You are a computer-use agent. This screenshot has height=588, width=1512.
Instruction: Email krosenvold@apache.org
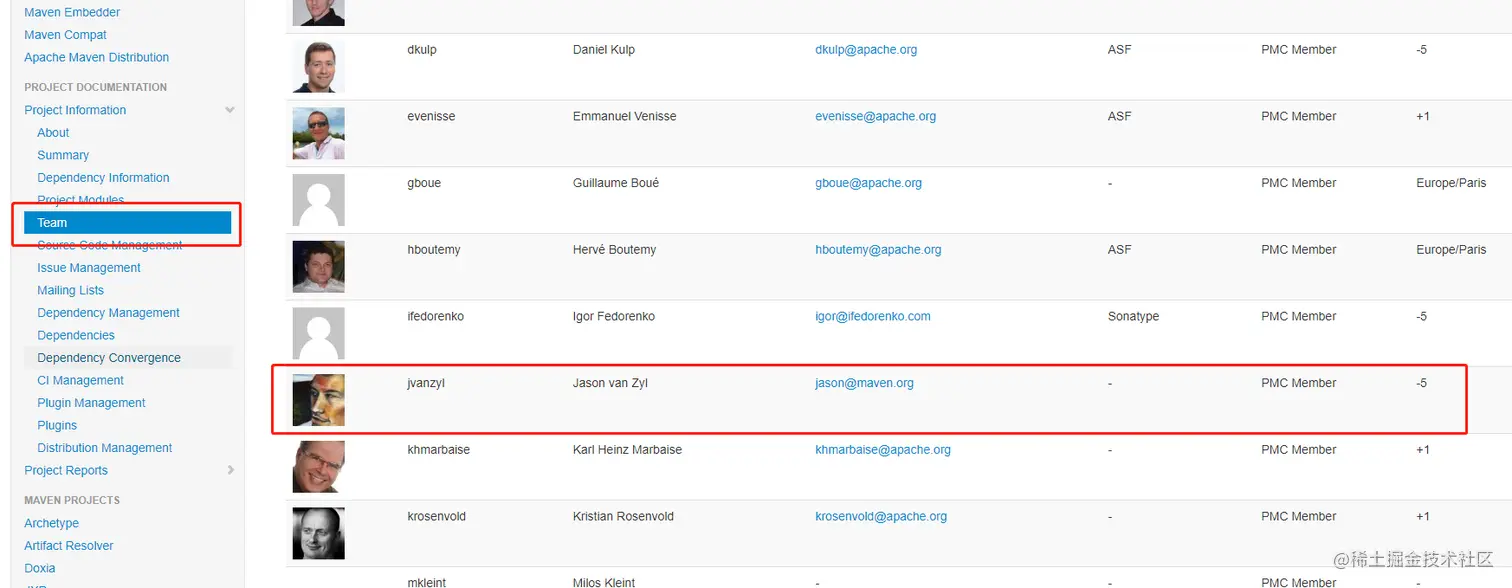tap(881, 516)
